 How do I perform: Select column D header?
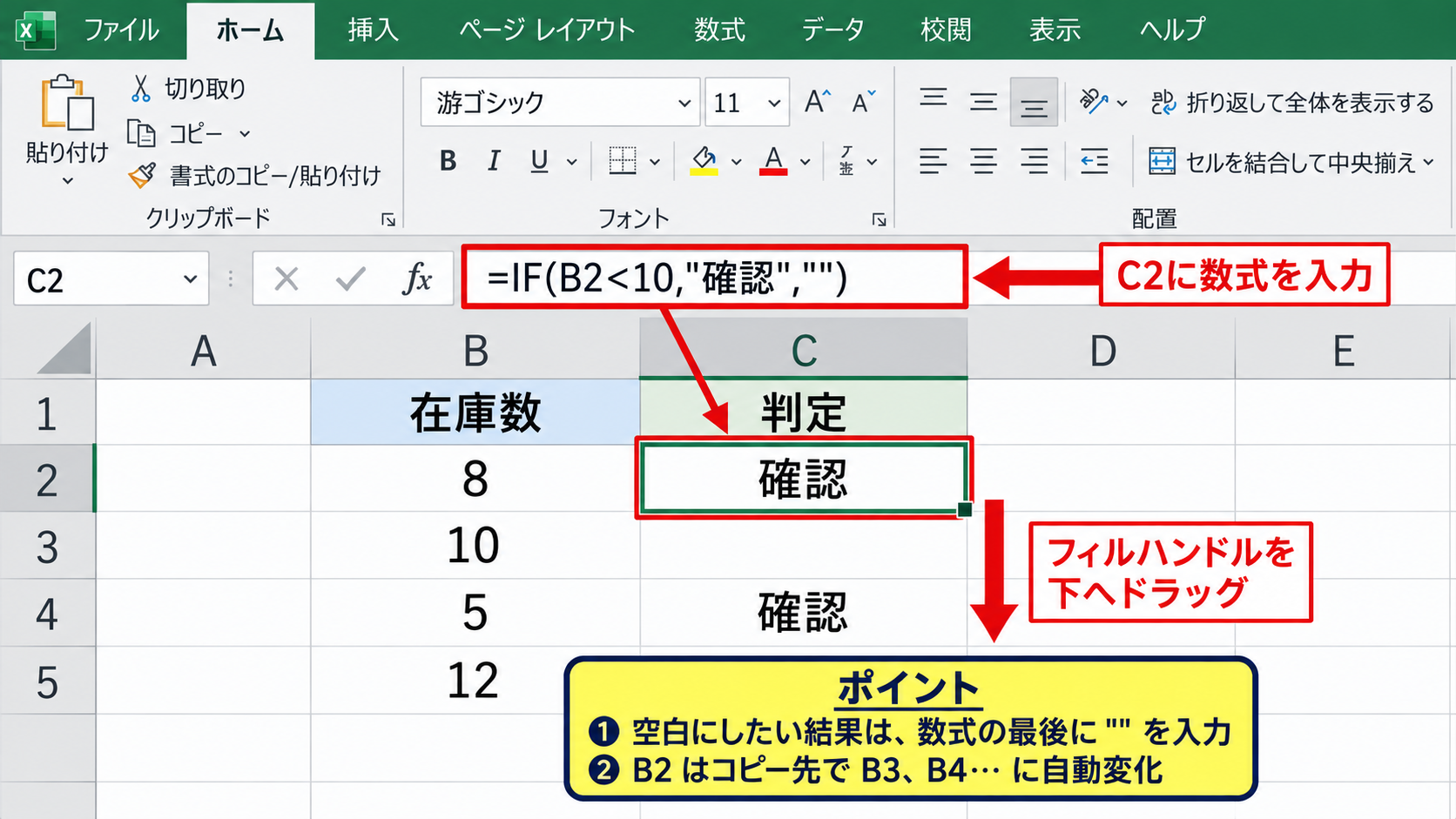coord(1102,350)
